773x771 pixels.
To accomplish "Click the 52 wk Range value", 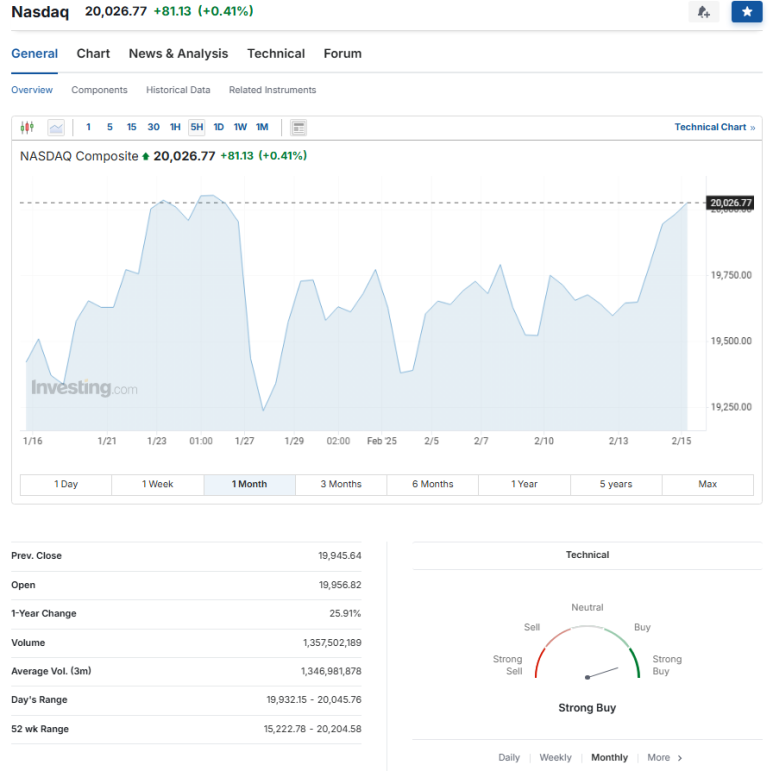I will (x=313, y=729).
